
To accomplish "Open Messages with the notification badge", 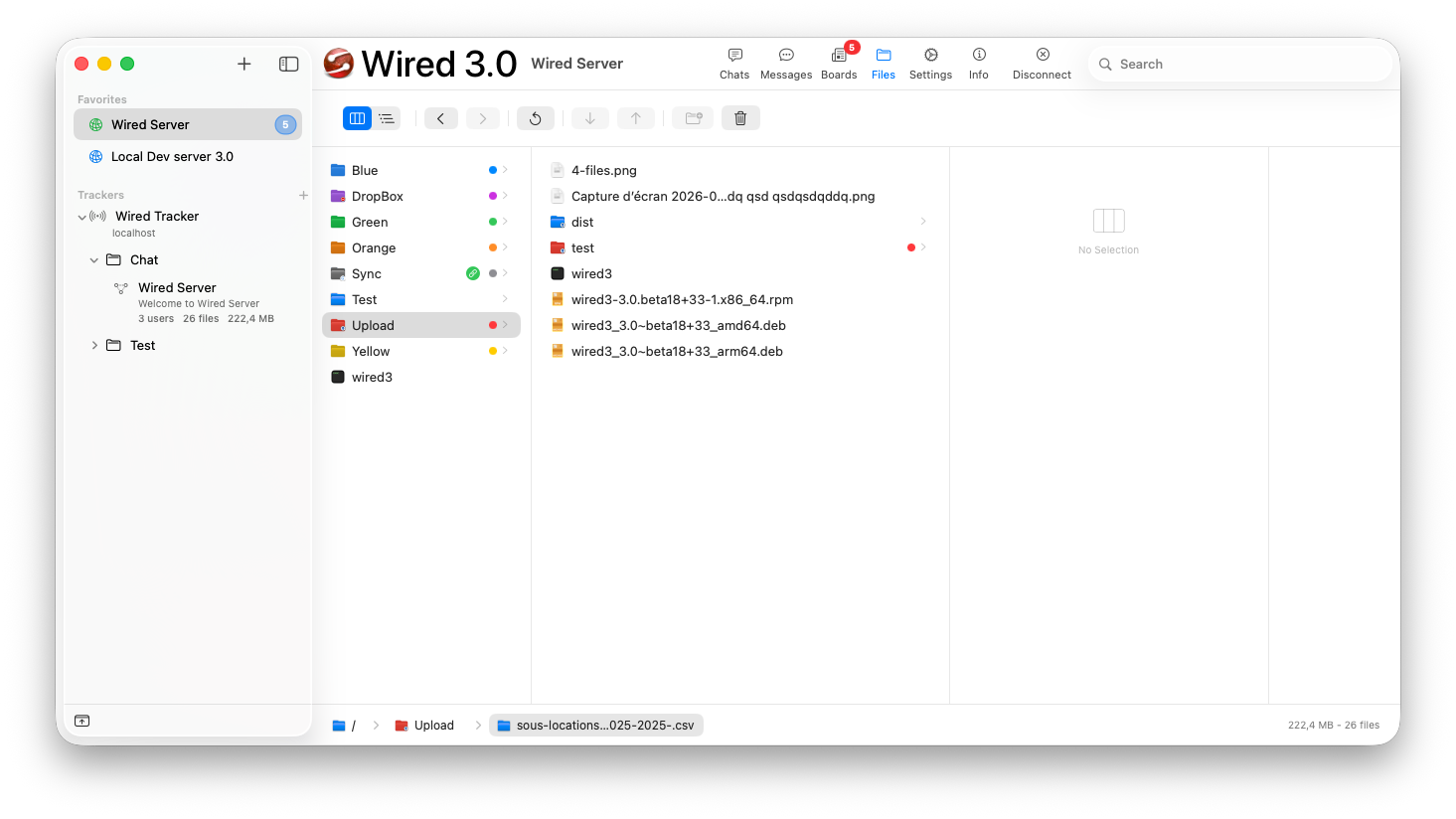I will [x=785, y=63].
